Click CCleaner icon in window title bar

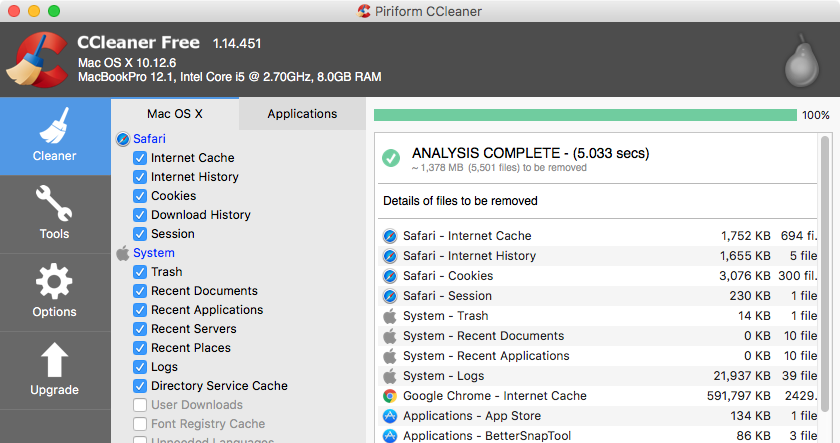pyautogui.click(x=364, y=11)
